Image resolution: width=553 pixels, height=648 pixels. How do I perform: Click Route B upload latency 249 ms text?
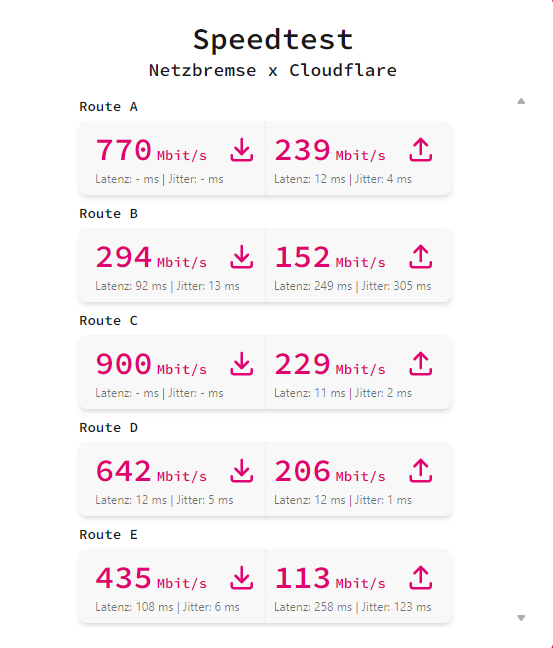[313, 286]
